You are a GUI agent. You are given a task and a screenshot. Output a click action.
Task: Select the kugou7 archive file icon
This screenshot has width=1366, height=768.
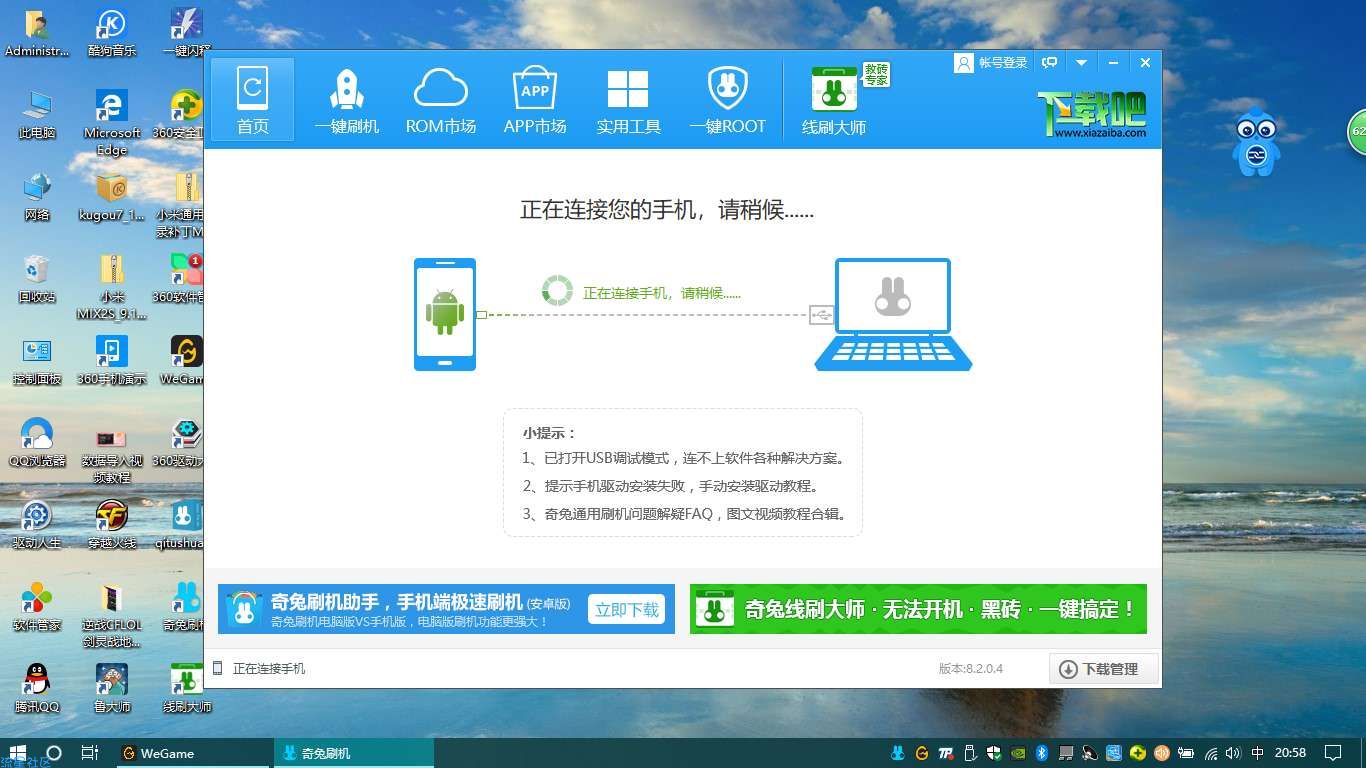coord(112,196)
